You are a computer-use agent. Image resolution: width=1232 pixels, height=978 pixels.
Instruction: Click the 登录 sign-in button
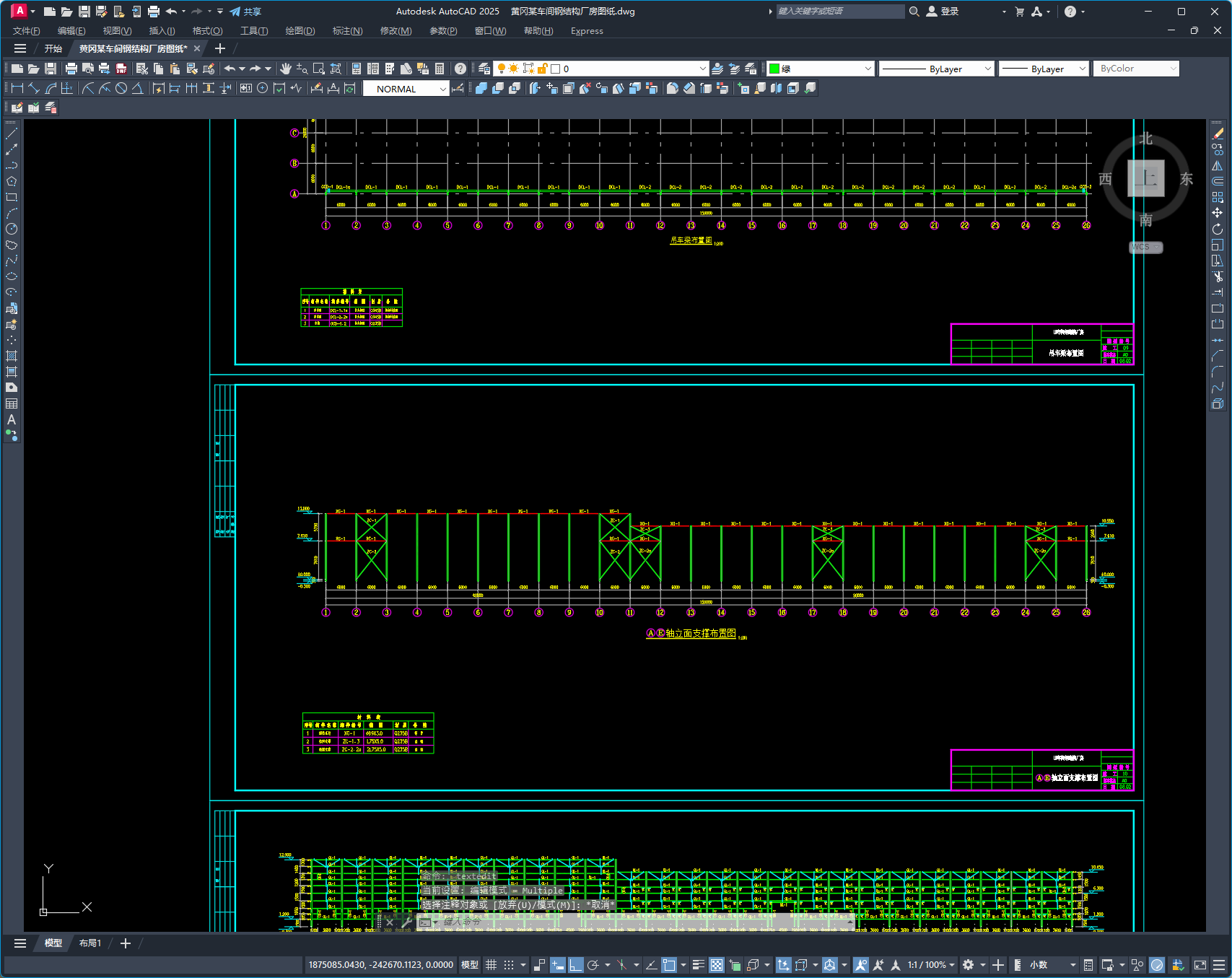click(943, 12)
